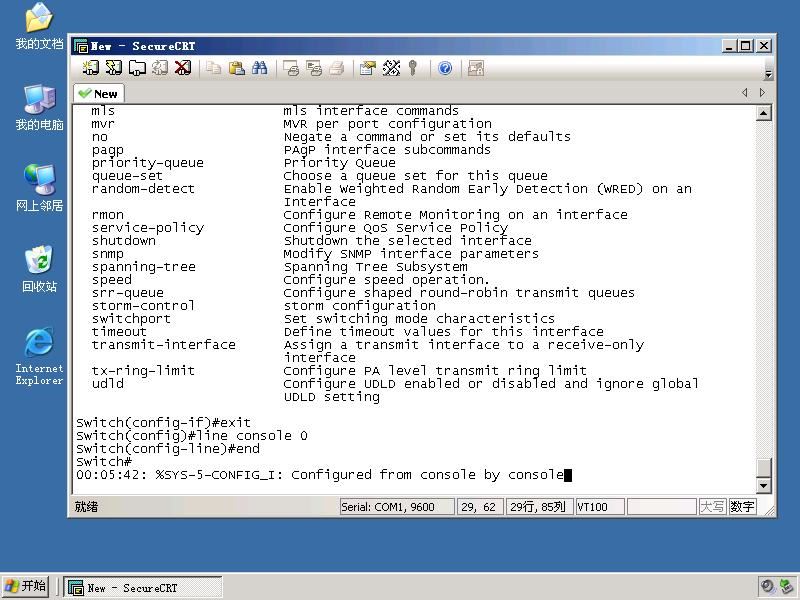Click the Serial: COM1, 9600 status field
This screenshot has width=800, height=600.
396,507
